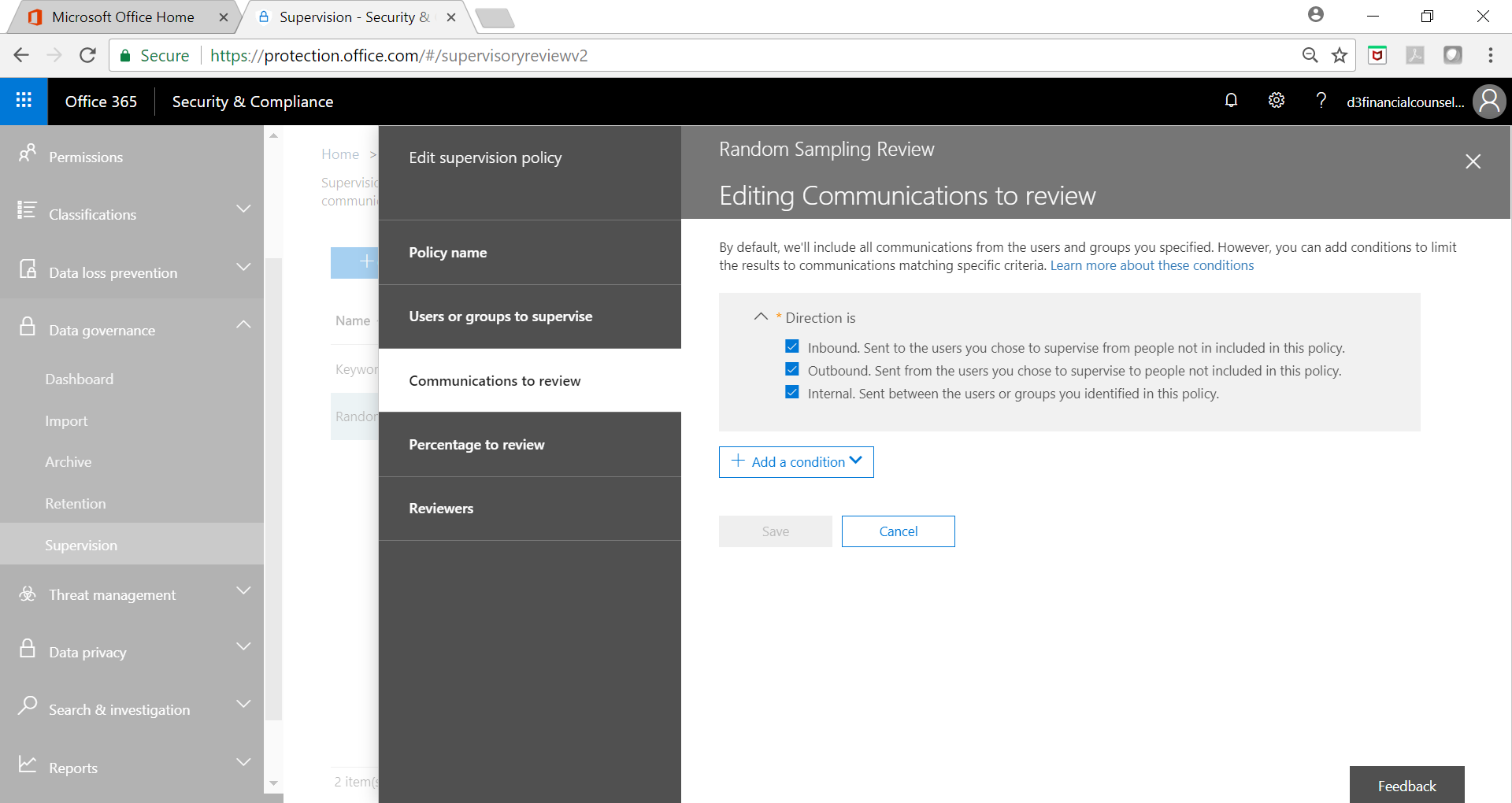1512x803 pixels.
Task: Reload the page in the browser
Action: [x=87, y=55]
